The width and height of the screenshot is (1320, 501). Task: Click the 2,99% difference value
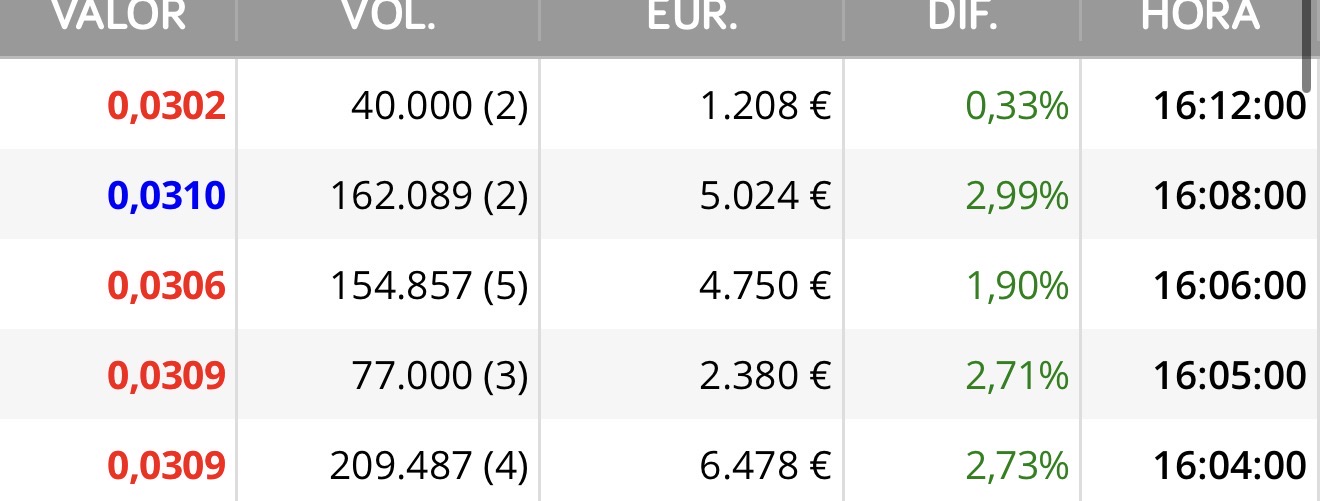[x=1018, y=196]
